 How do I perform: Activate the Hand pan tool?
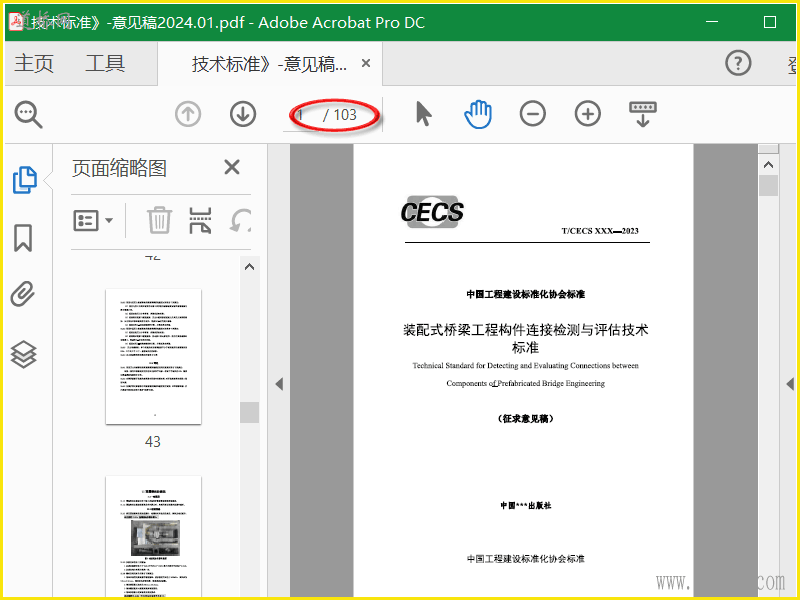point(478,114)
